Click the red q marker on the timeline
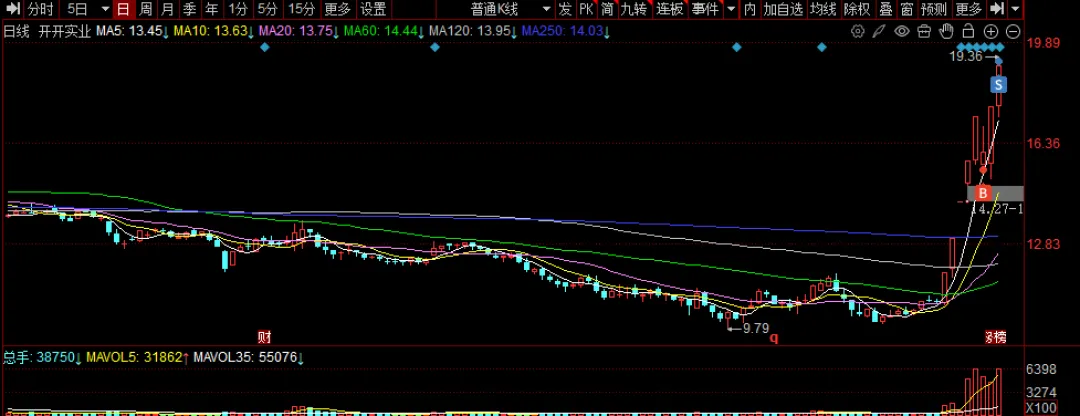This screenshot has height=416, width=1080. coord(773,337)
